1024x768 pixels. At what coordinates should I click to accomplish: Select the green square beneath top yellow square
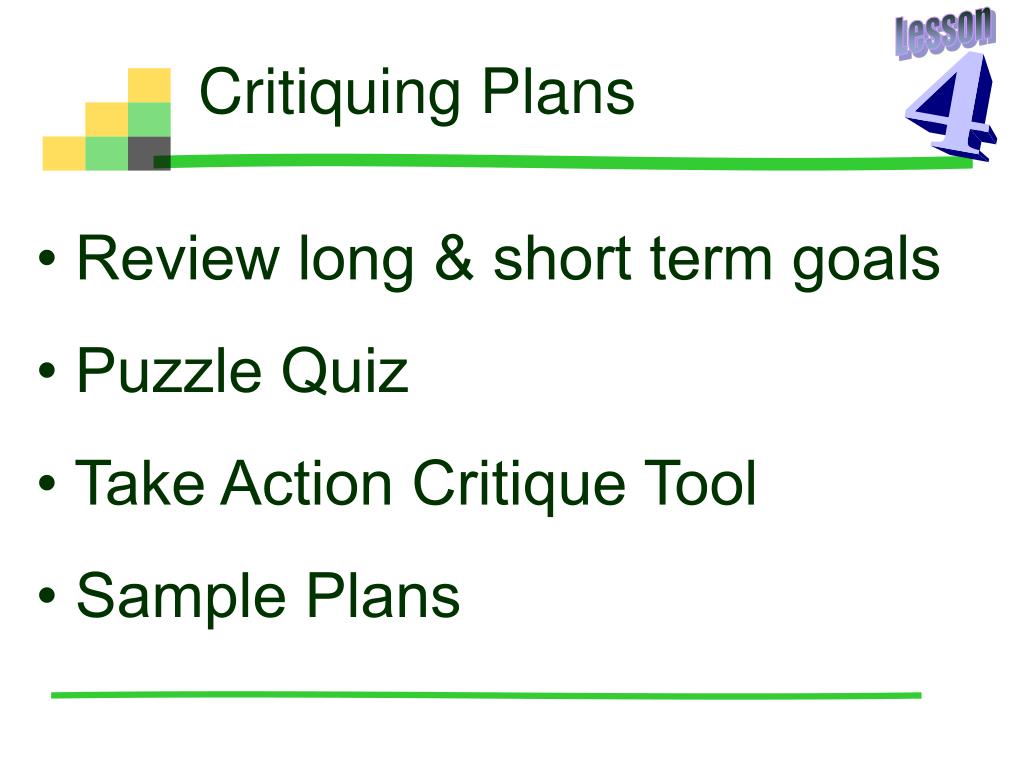(x=149, y=120)
